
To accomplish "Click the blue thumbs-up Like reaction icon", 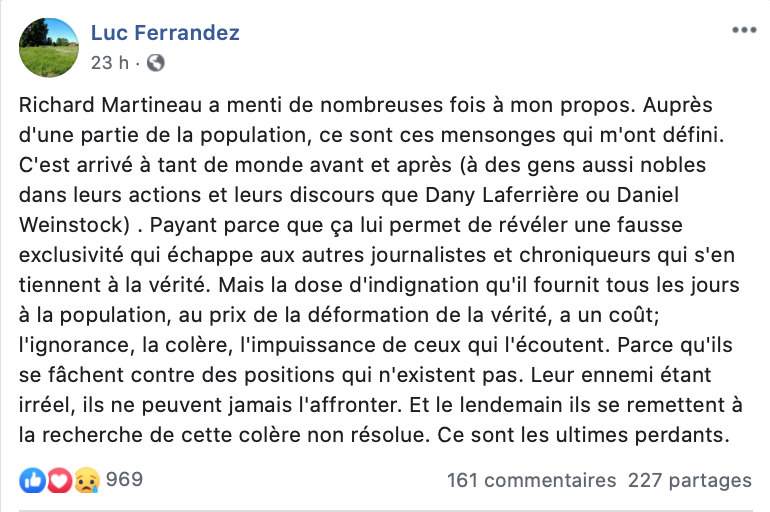I will tap(32, 480).
